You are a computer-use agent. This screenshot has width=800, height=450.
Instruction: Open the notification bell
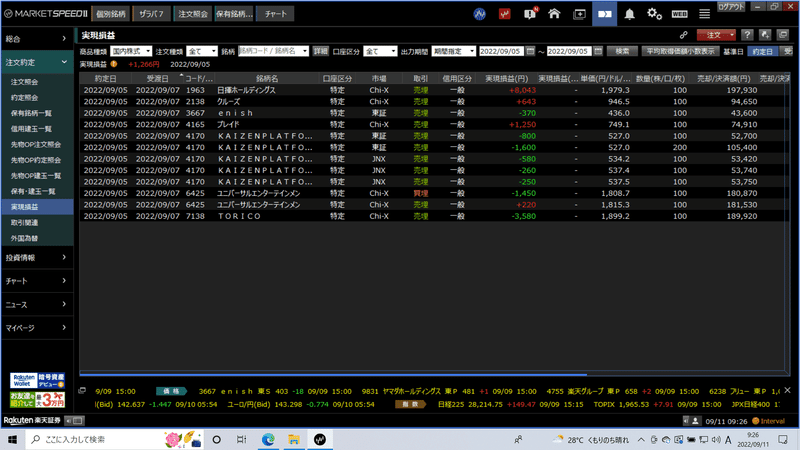click(630, 14)
